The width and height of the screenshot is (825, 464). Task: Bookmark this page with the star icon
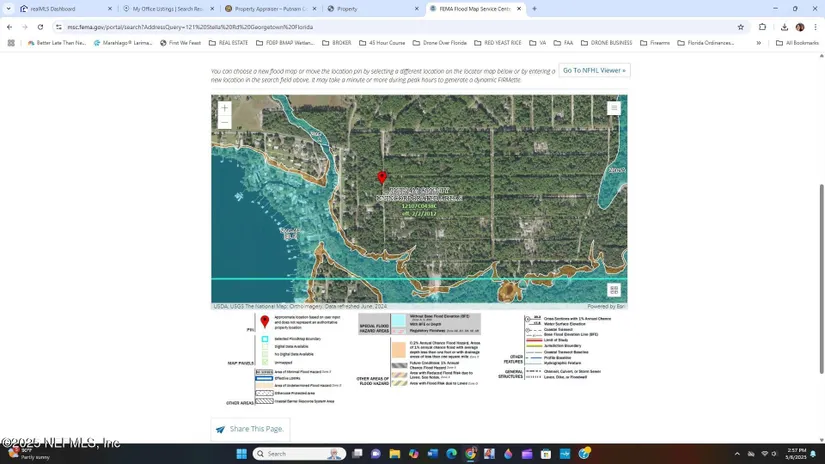[x=740, y=27]
